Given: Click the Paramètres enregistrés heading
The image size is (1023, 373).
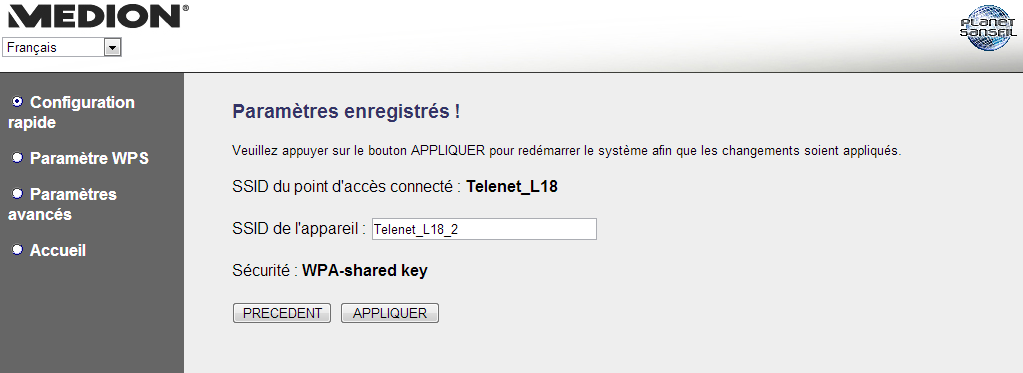Looking at the screenshot, I should coord(346,112).
